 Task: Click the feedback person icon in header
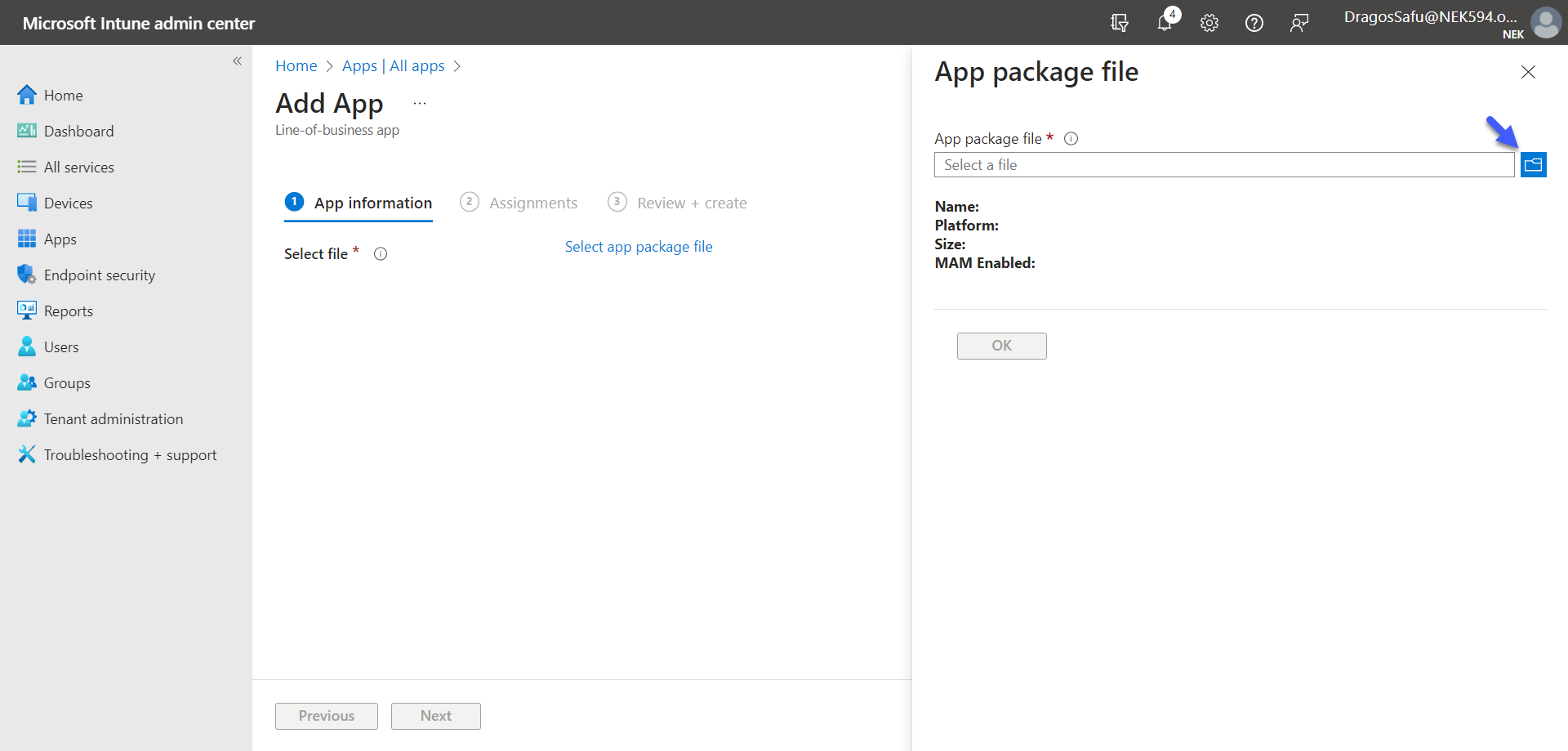[1299, 23]
